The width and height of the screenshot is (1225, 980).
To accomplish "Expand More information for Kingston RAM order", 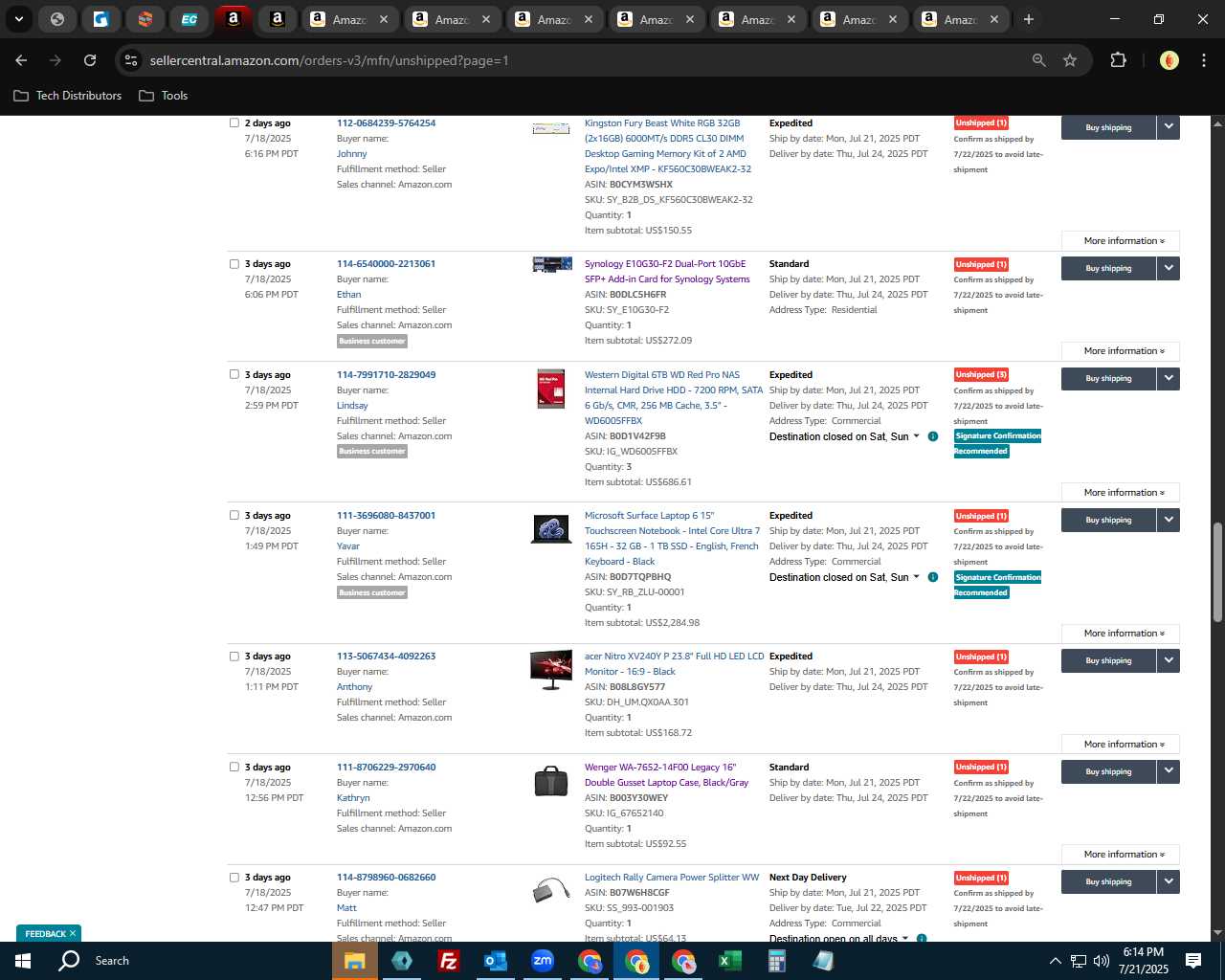I will [1121, 241].
